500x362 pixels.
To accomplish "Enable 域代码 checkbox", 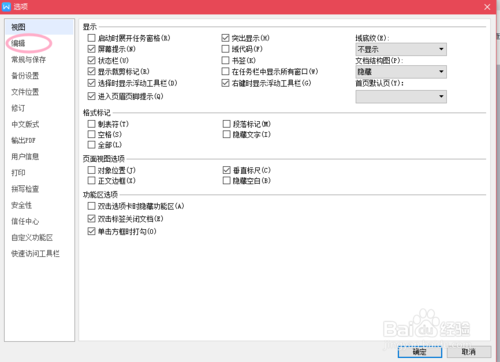I will tap(226, 49).
